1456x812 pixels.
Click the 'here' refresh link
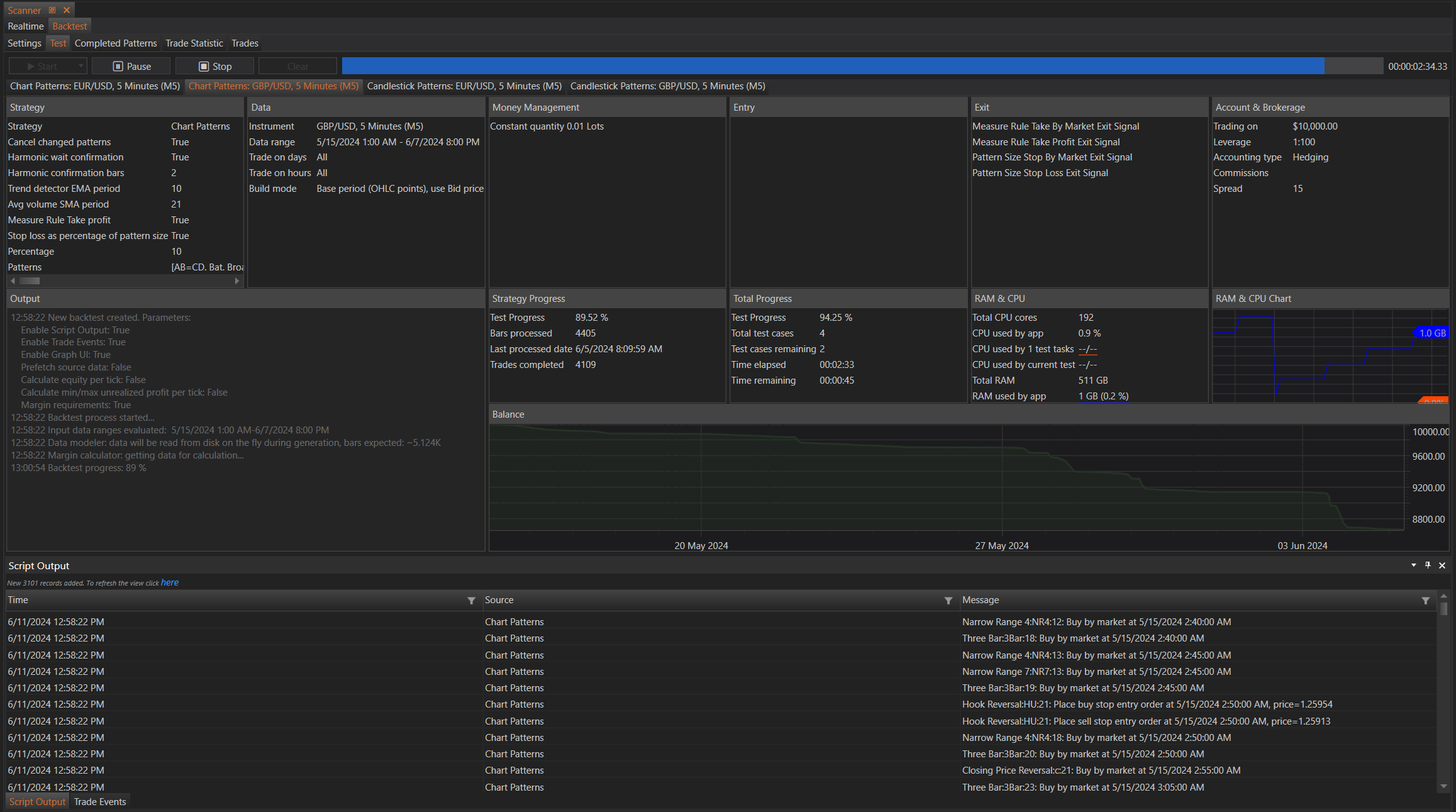coord(170,582)
